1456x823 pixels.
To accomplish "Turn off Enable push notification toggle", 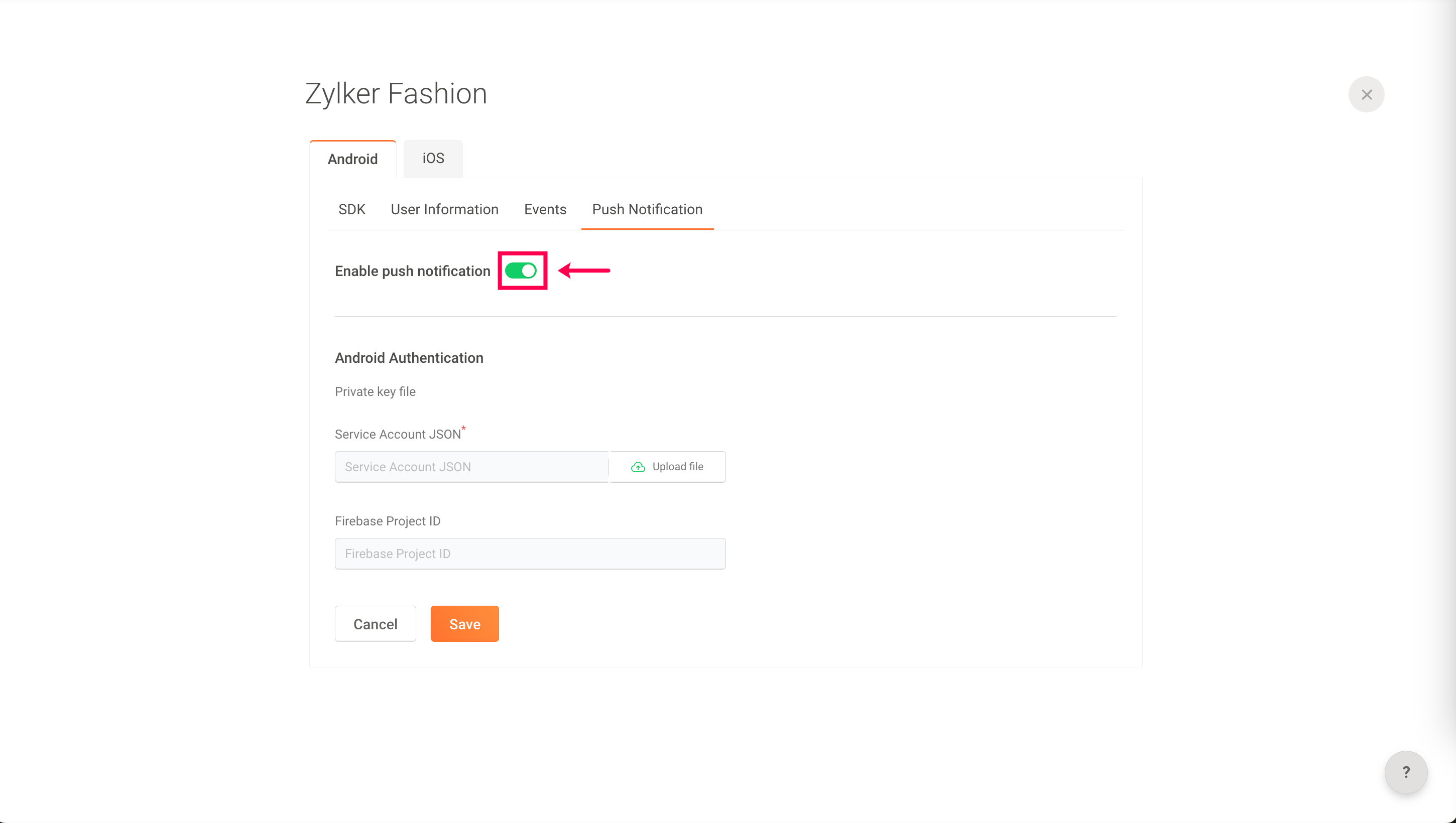I will point(521,271).
